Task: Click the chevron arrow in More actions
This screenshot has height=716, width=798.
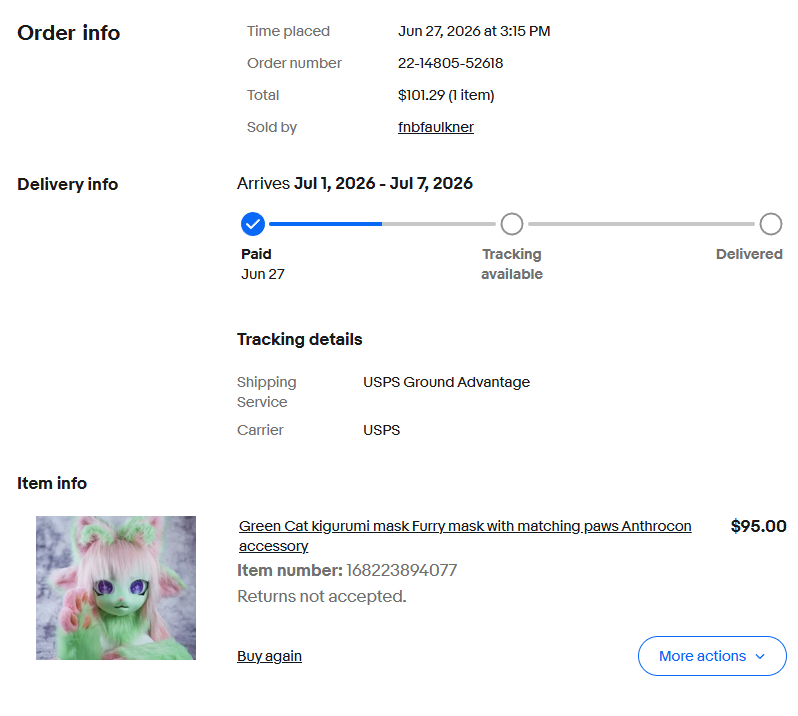Action: tap(760, 656)
